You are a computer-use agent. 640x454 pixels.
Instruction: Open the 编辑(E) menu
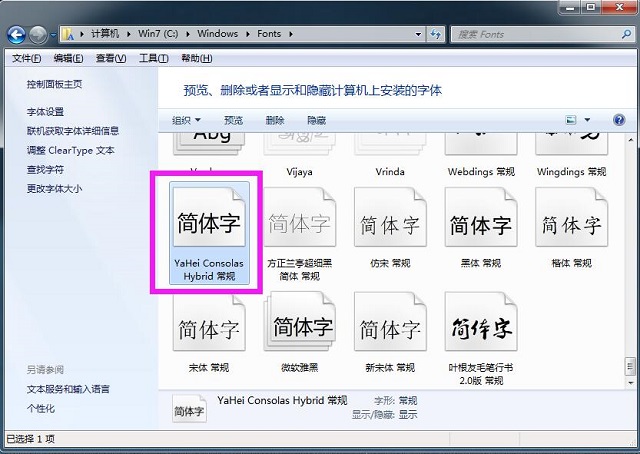click(68, 58)
